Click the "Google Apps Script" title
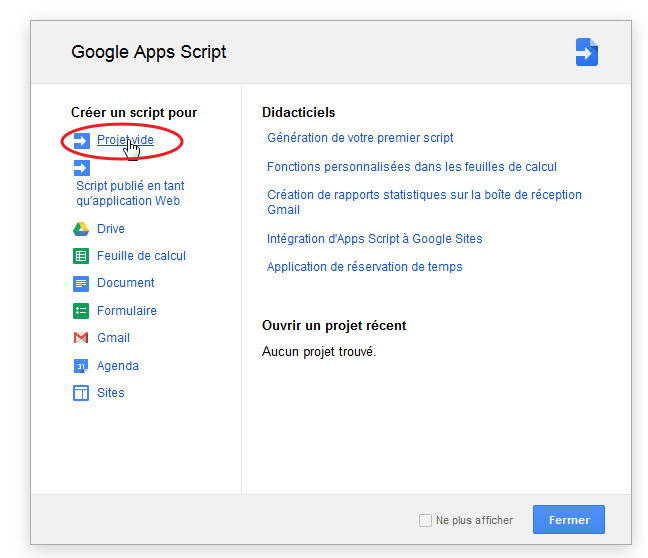This screenshot has width=648, height=558. pyautogui.click(x=149, y=52)
